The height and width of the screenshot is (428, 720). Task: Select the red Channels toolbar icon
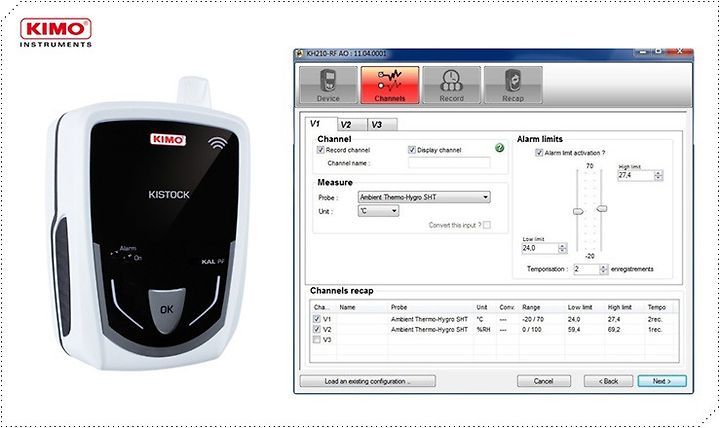(x=390, y=85)
